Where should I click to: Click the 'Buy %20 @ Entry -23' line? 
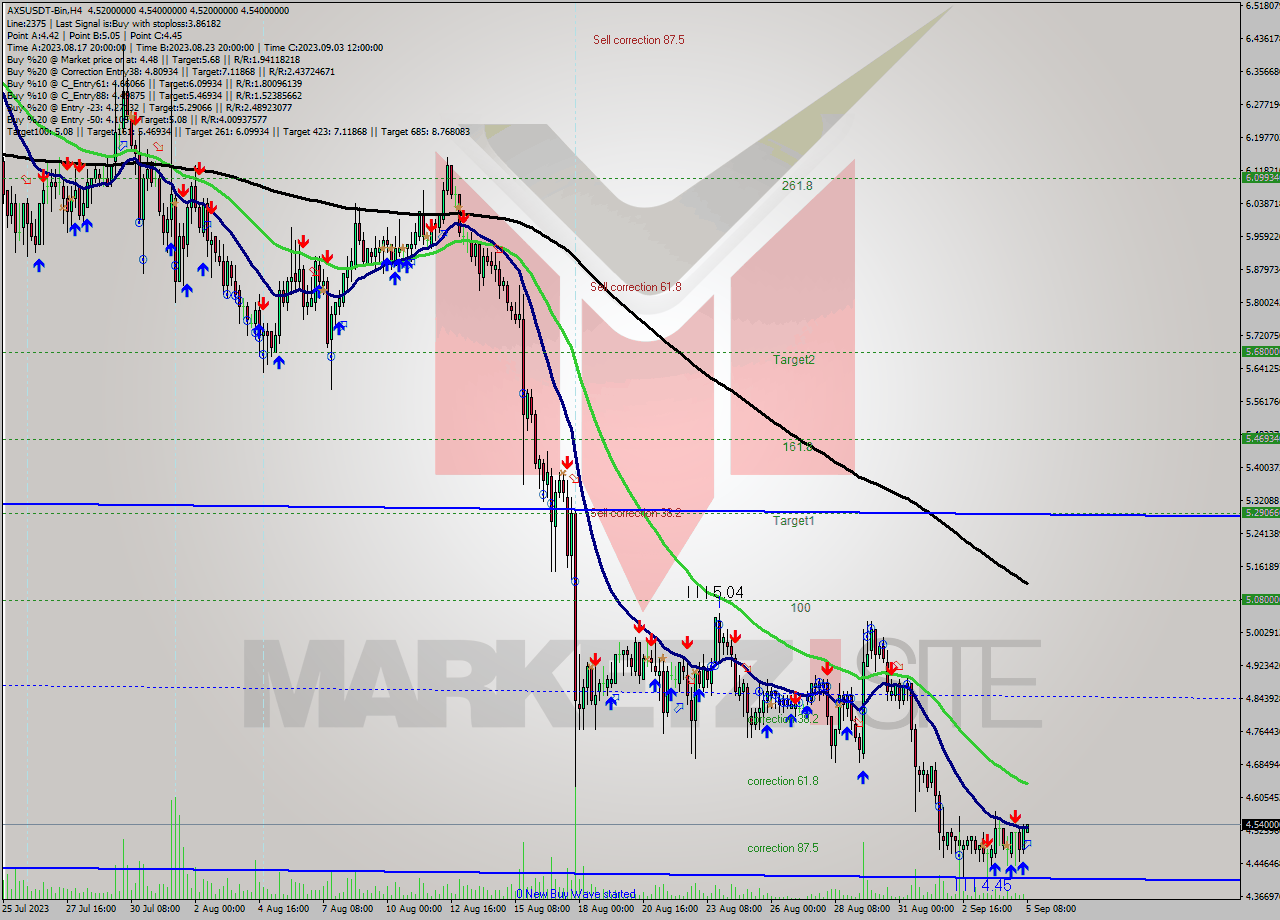[149, 107]
